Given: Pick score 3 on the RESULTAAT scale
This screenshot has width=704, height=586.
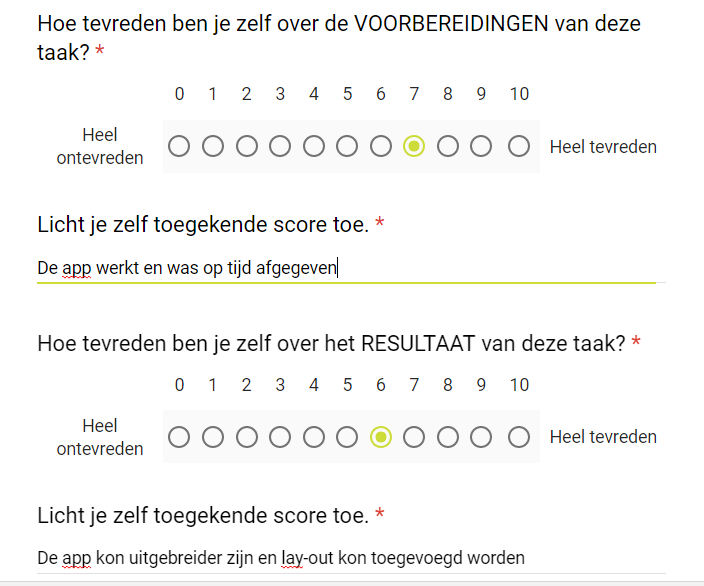Looking at the screenshot, I should coord(280,438).
